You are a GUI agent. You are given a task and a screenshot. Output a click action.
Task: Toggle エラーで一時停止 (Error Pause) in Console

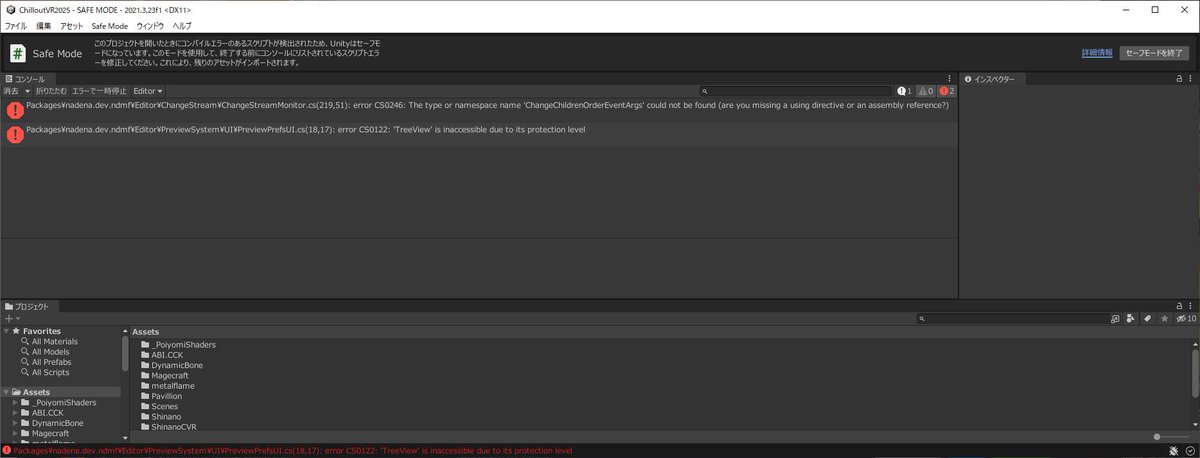coord(100,91)
